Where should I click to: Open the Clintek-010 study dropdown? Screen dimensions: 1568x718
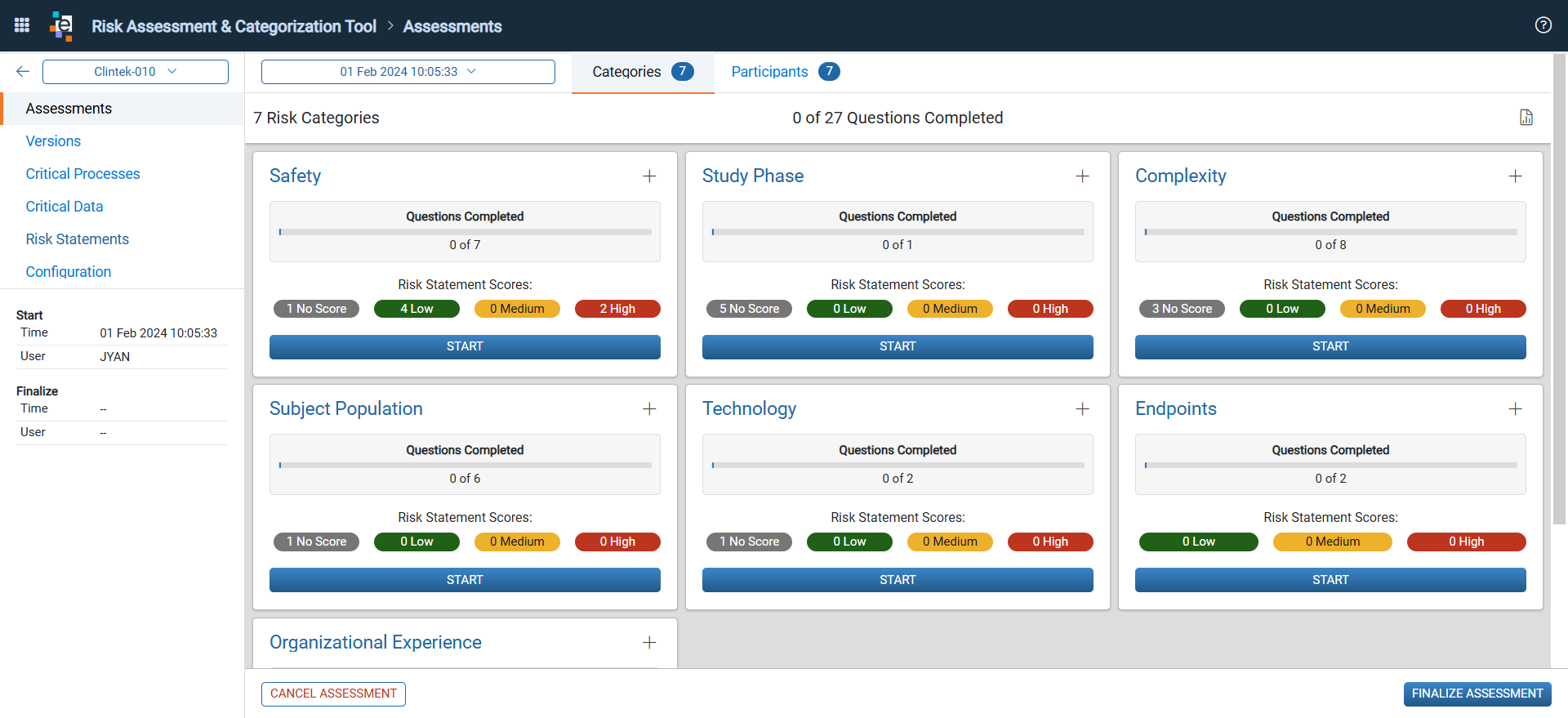point(136,72)
